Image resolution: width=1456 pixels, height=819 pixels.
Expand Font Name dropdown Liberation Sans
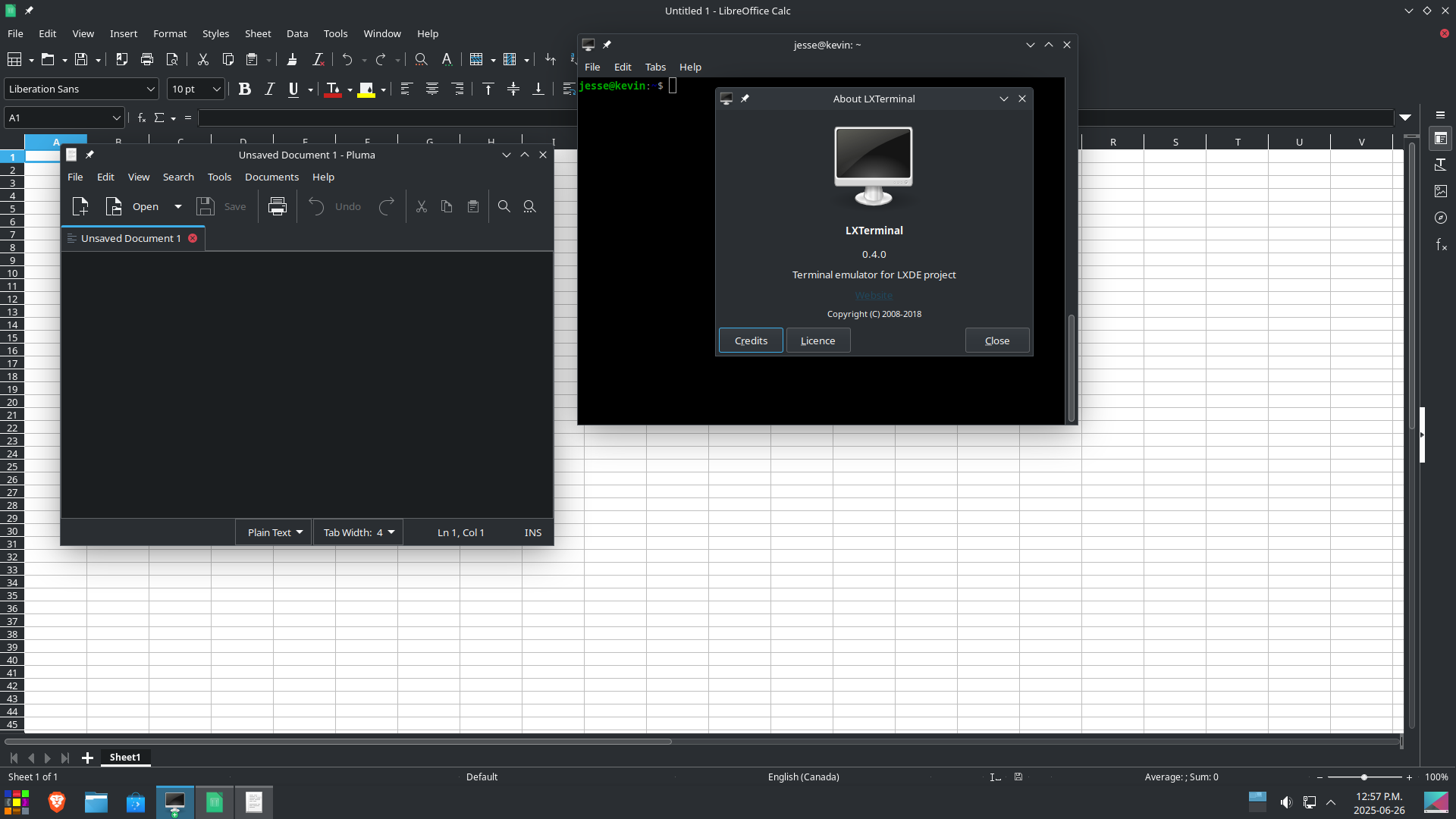(x=150, y=89)
